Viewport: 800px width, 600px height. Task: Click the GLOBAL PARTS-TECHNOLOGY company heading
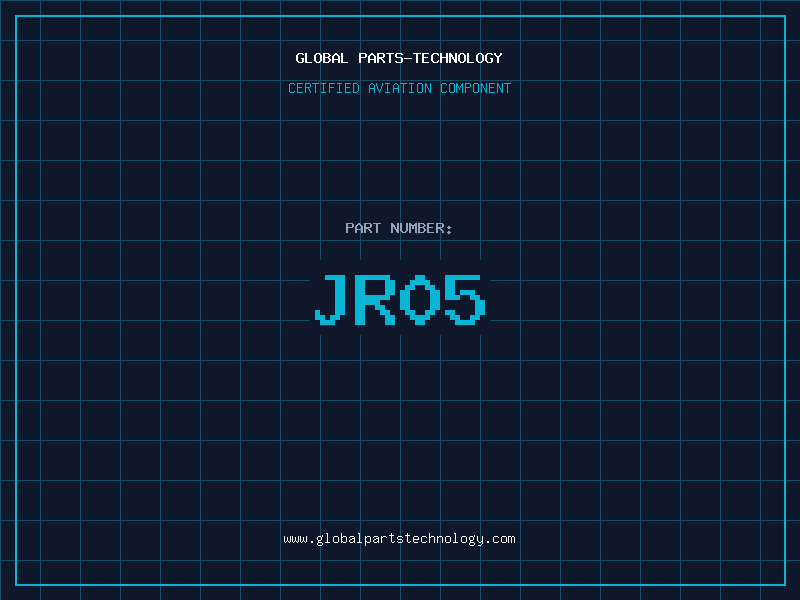coord(399,58)
